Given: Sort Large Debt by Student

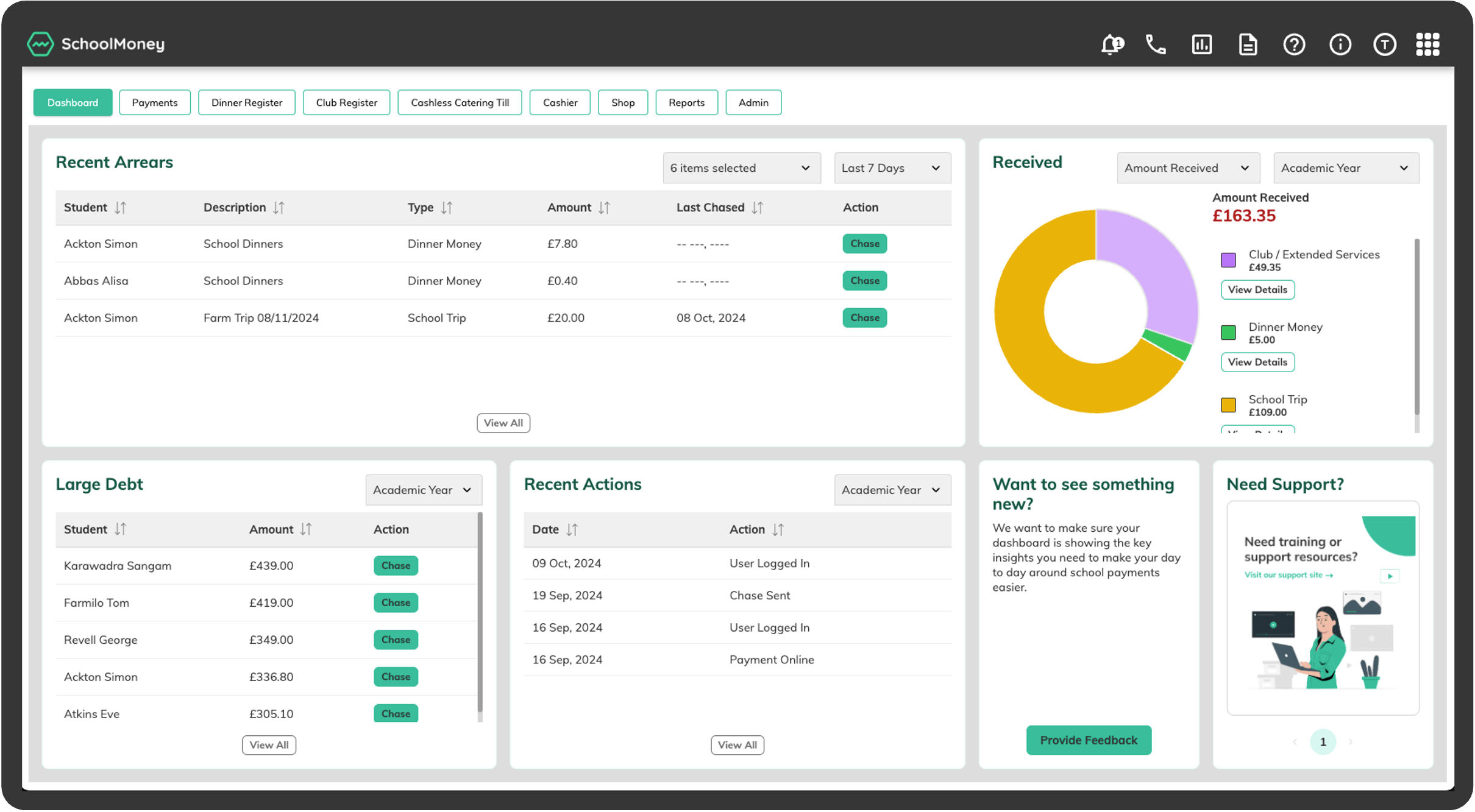Looking at the screenshot, I should coord(121,529).
